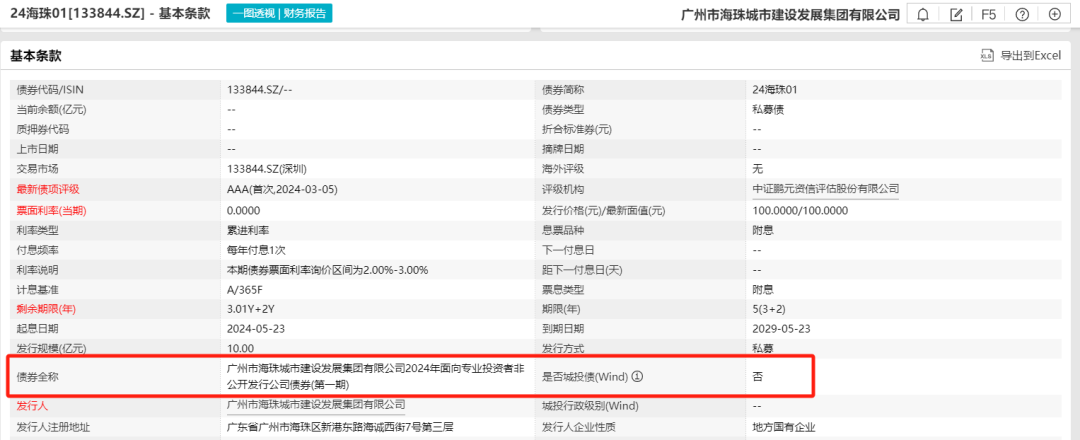
Task: Click 导出到Excel export link
Action: click(x=1030, y=56)
